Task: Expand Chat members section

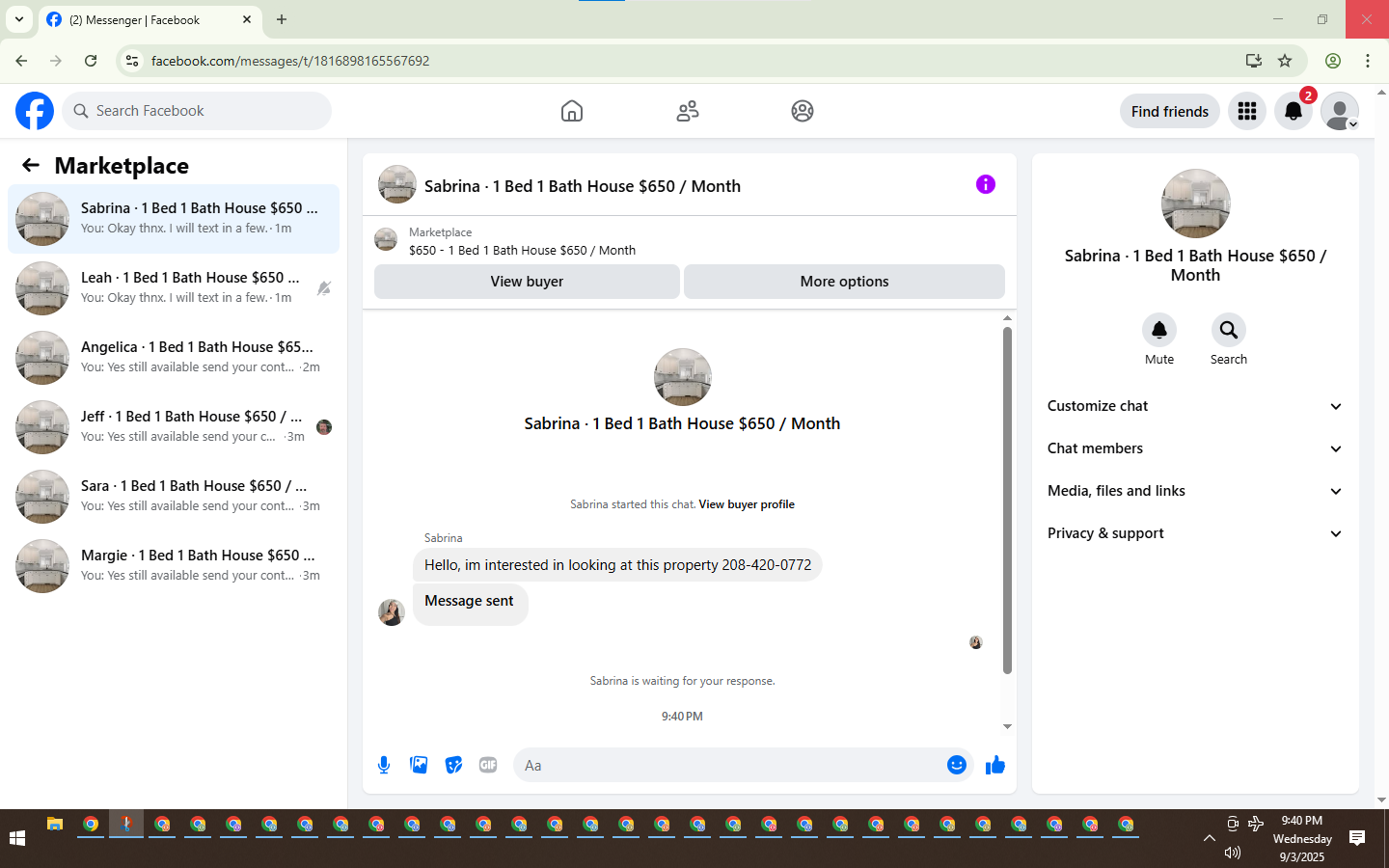Action: click(1195, 448)
